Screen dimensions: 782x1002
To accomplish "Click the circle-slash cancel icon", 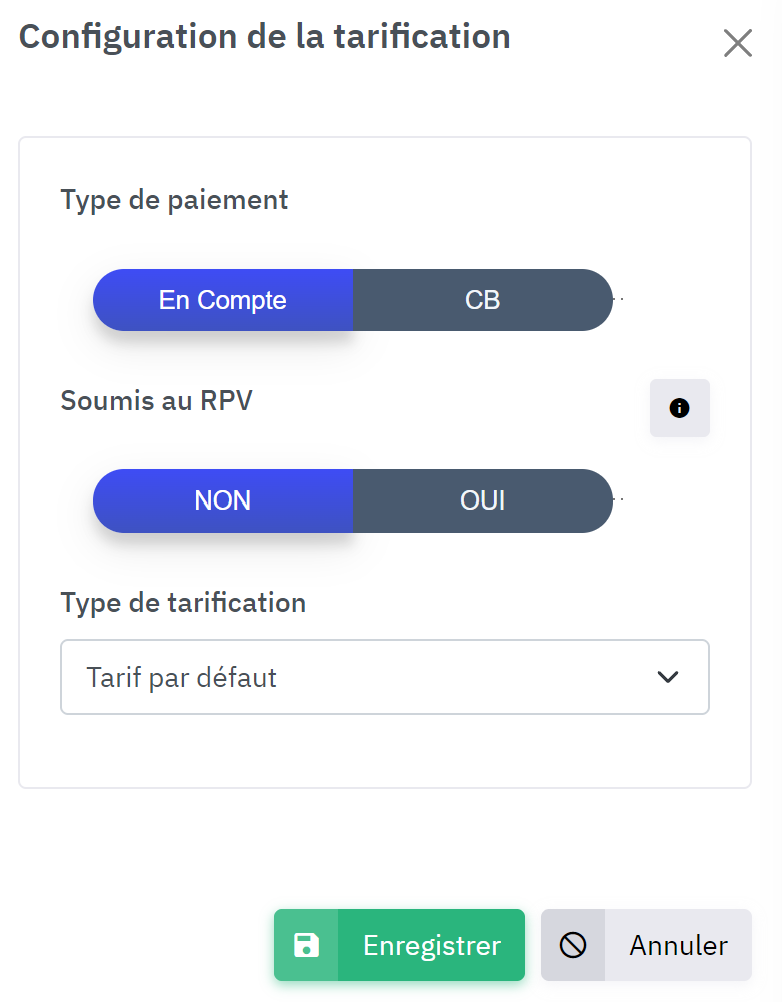I will click(573, 945).
